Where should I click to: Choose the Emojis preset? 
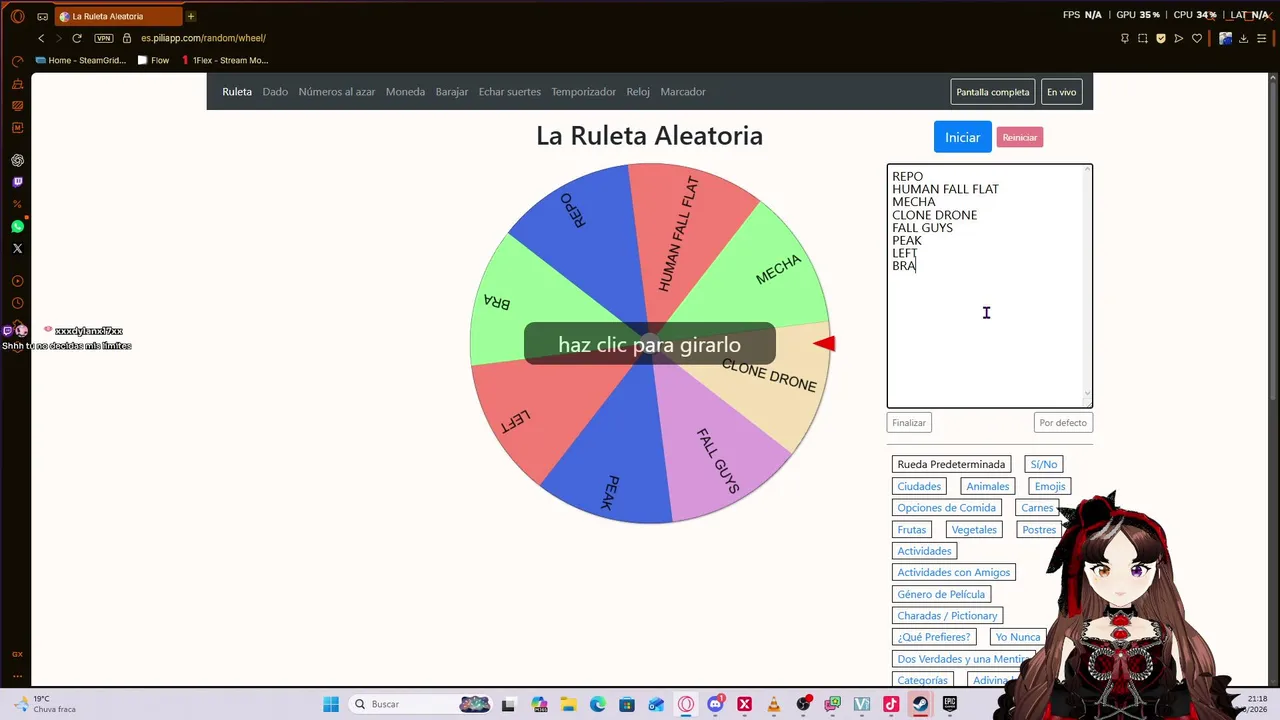pos(1050,486)
